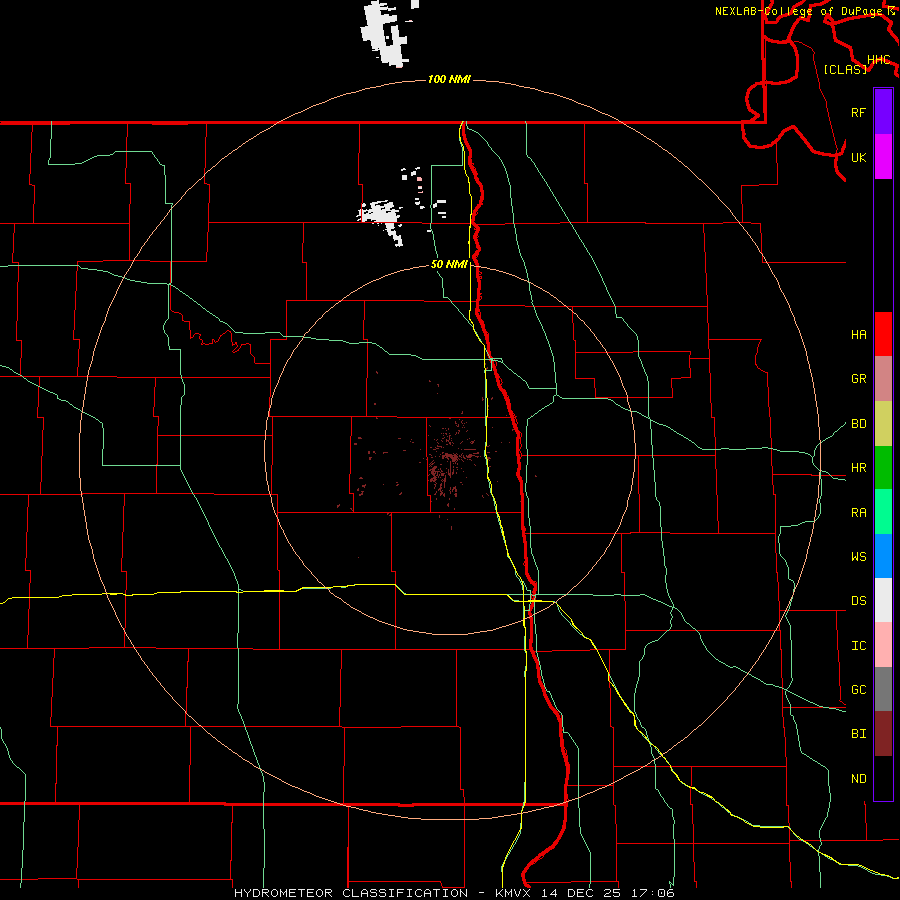Click the 'RA' legend label
Image resolution: width=900 pixels, height=900 pixels.
click(858, 513)
